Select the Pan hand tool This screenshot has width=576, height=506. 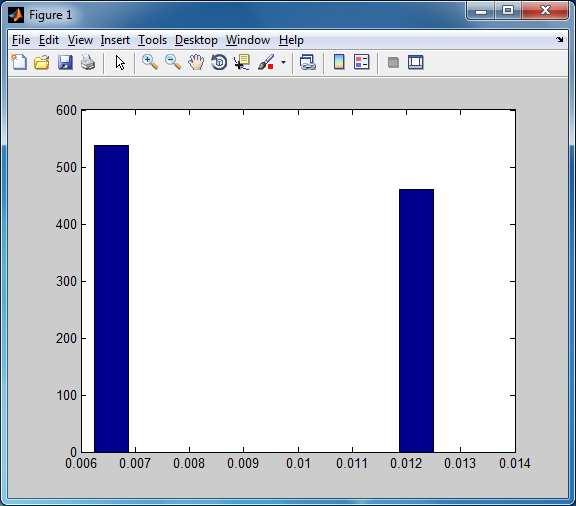click(196, 62)
